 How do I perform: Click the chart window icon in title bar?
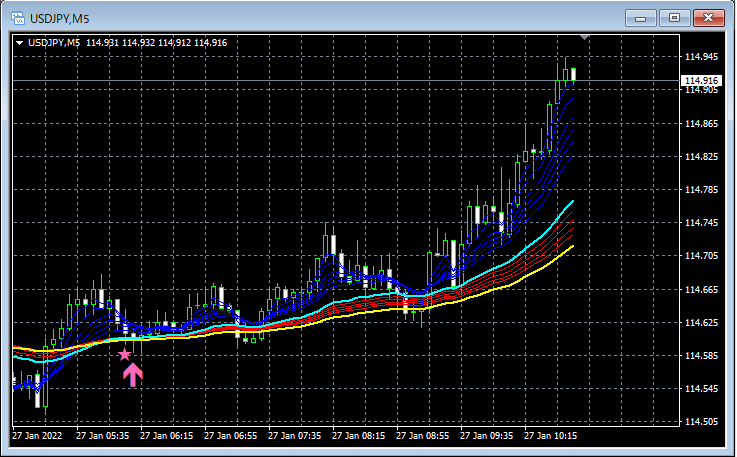(x=18, y=18)
